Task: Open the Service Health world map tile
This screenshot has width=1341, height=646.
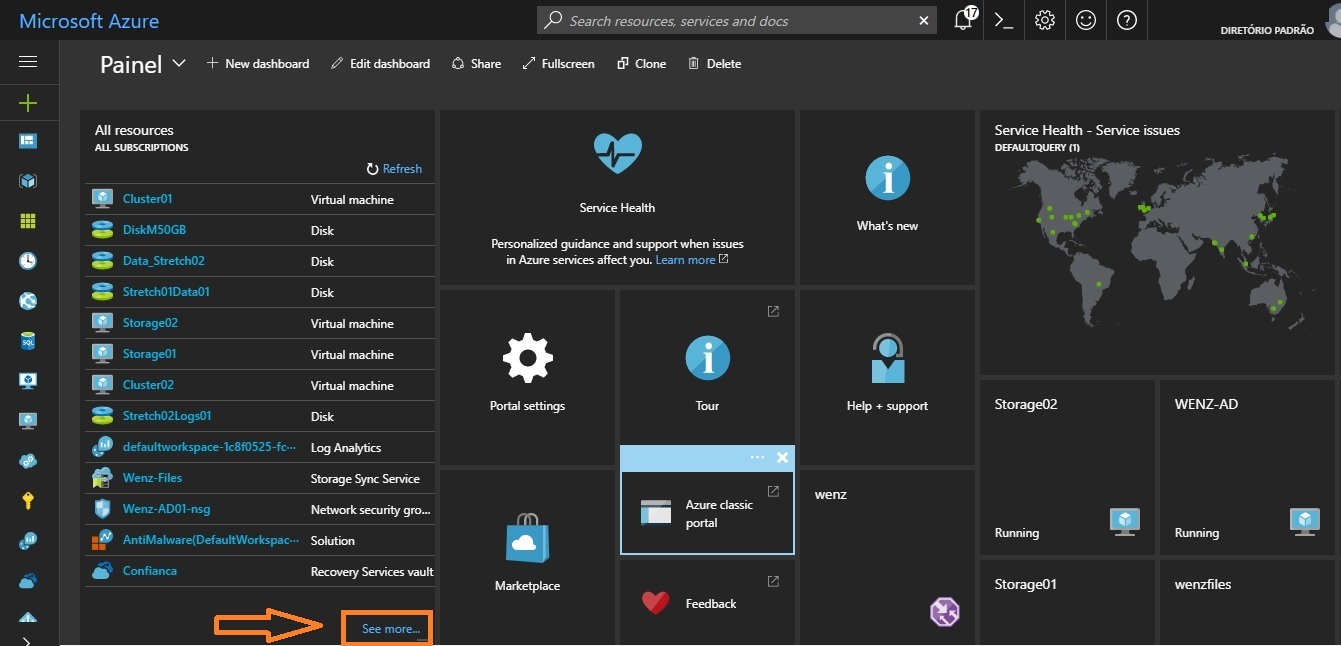Action: click(1157, 243)
